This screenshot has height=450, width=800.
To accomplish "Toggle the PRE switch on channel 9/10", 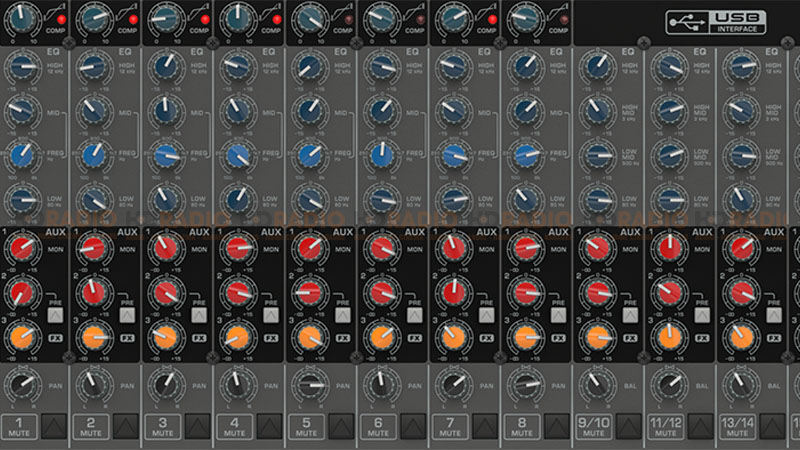I will 631,315.
